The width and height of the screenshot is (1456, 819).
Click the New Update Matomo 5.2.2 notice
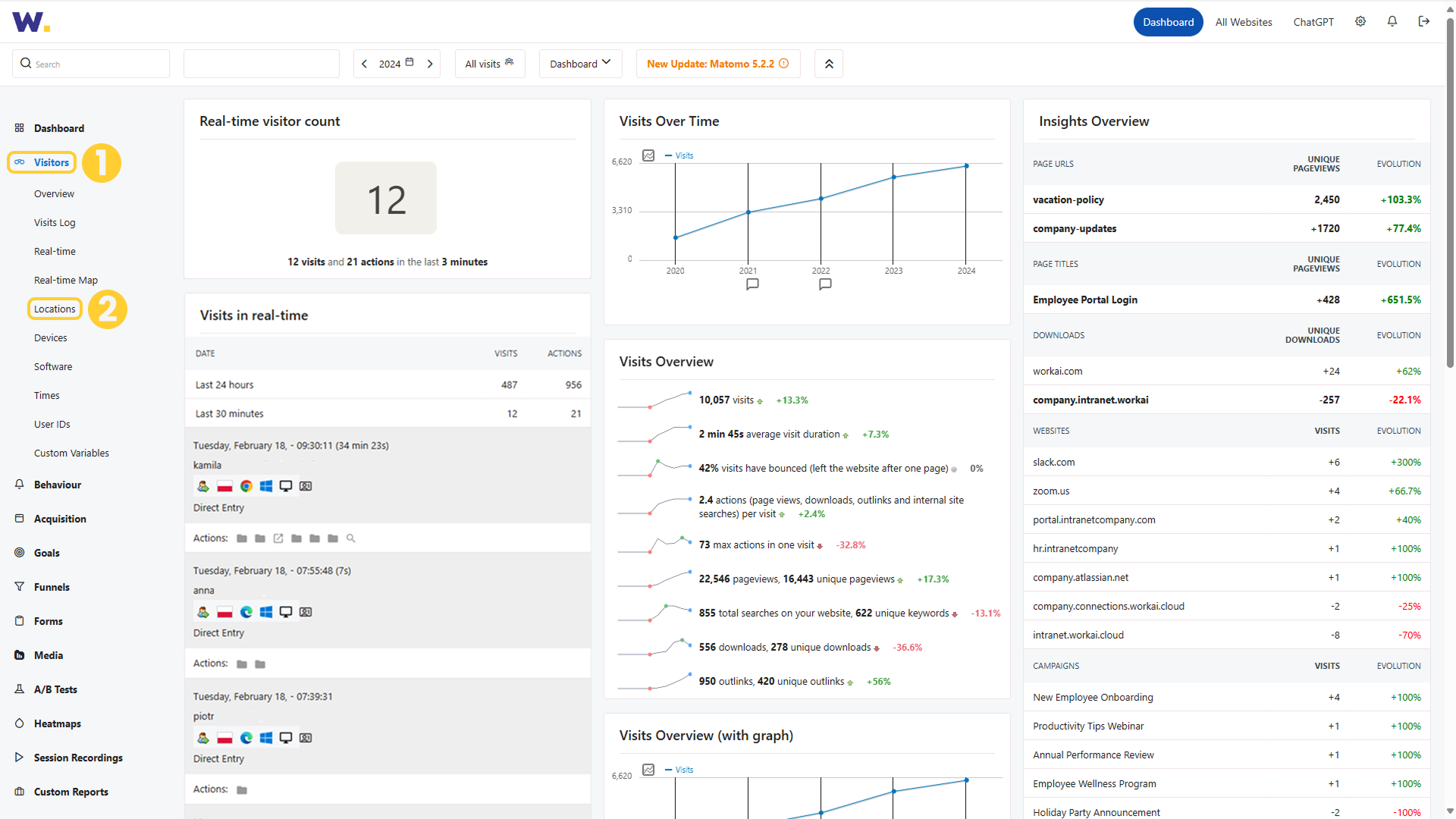pyautogui.click(x=717, y=64)
